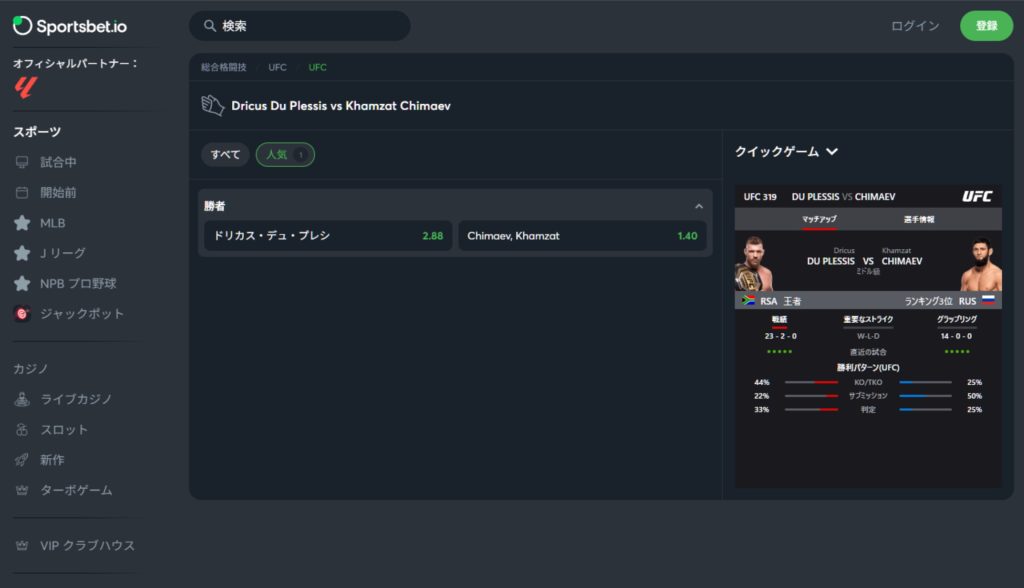
Task: Click the 検索 search field
Action: click(x=300, y=26)
